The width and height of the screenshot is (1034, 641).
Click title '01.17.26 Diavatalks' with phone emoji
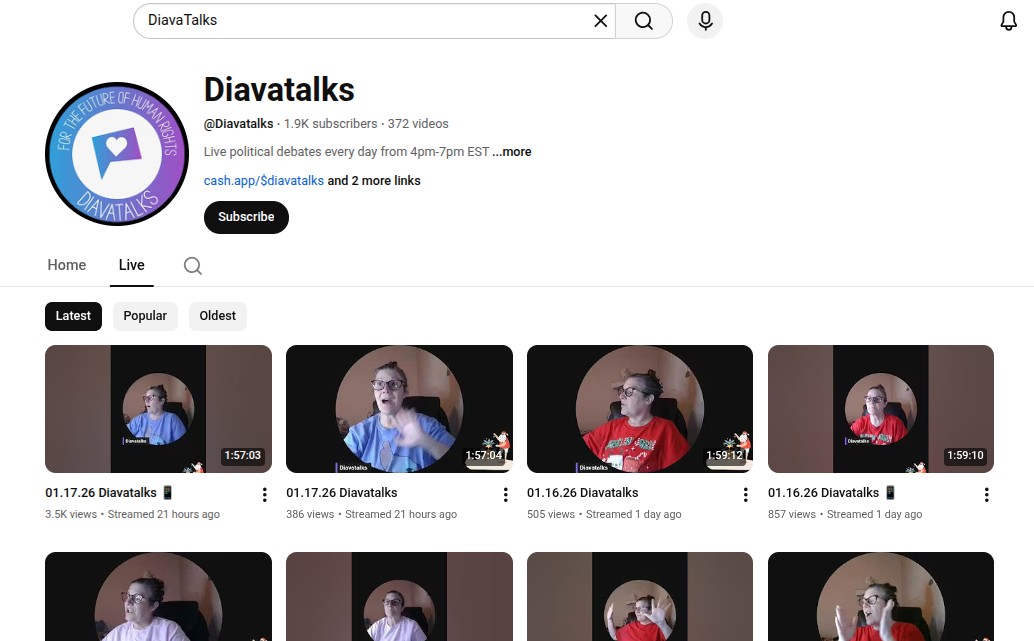pos(109,493)
